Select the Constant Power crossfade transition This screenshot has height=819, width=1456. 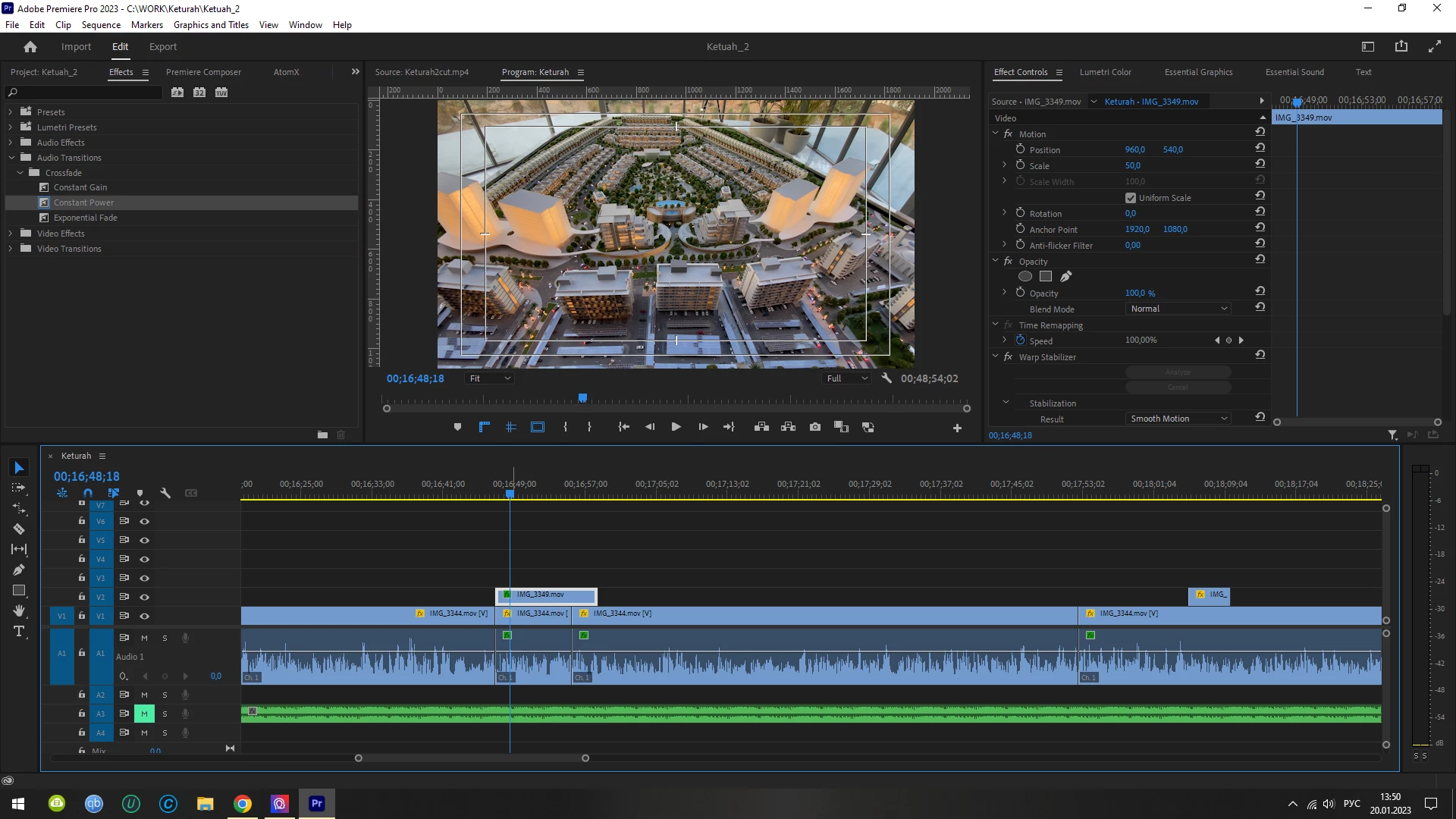tap(83, 202)
